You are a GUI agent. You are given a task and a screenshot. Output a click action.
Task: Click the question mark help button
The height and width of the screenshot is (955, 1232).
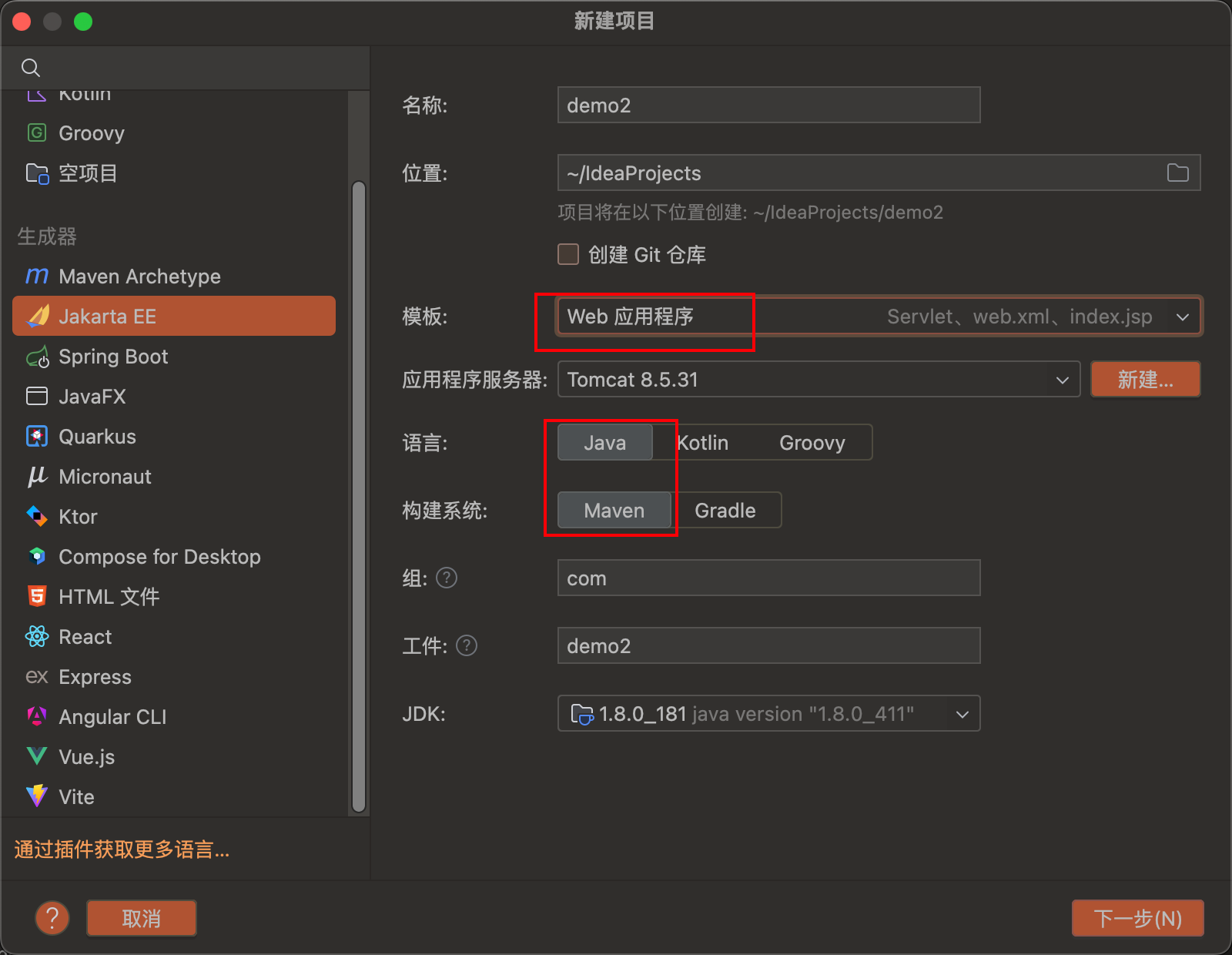[52, 918]
